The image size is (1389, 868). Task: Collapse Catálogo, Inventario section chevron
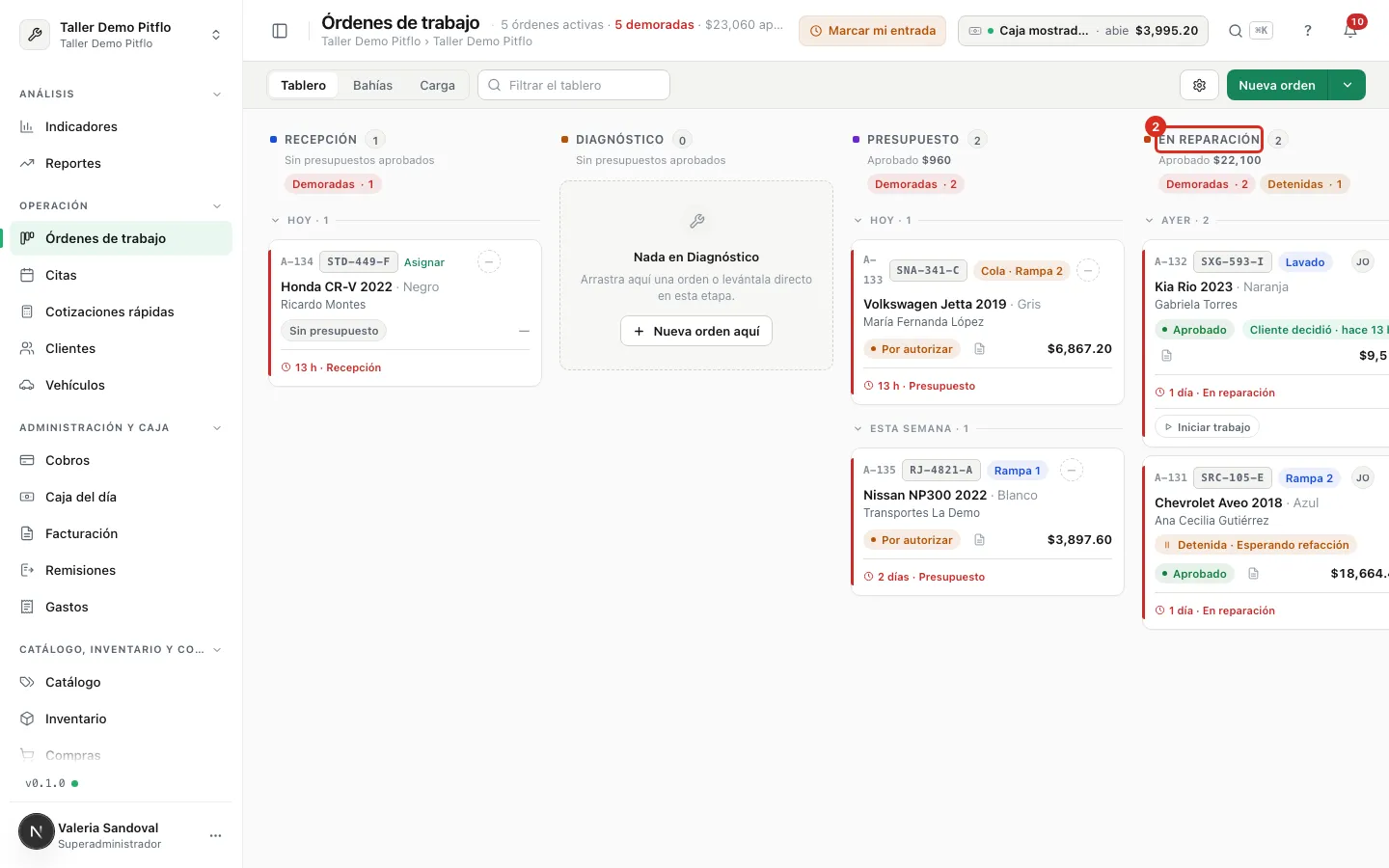tap(217, 650)
